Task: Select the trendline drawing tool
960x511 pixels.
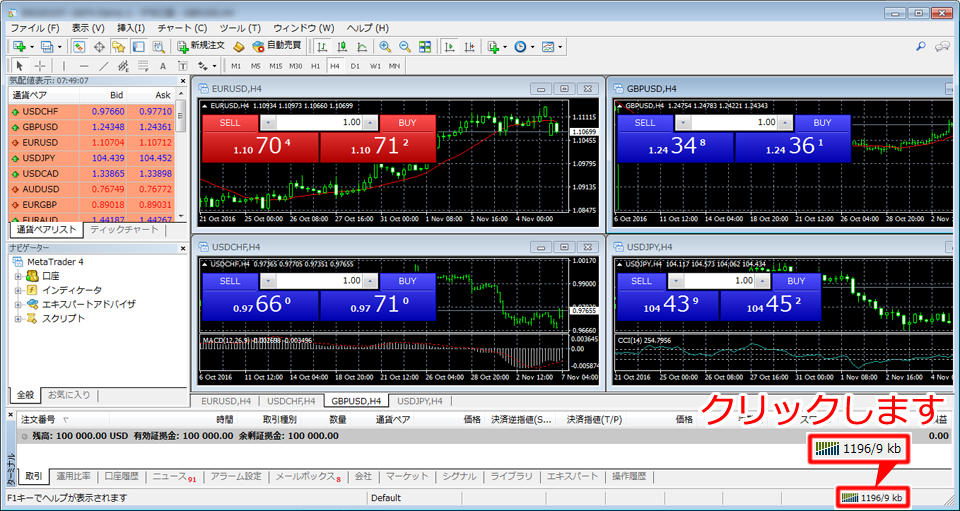Action: pyautogui.click(x=103, y=65)
